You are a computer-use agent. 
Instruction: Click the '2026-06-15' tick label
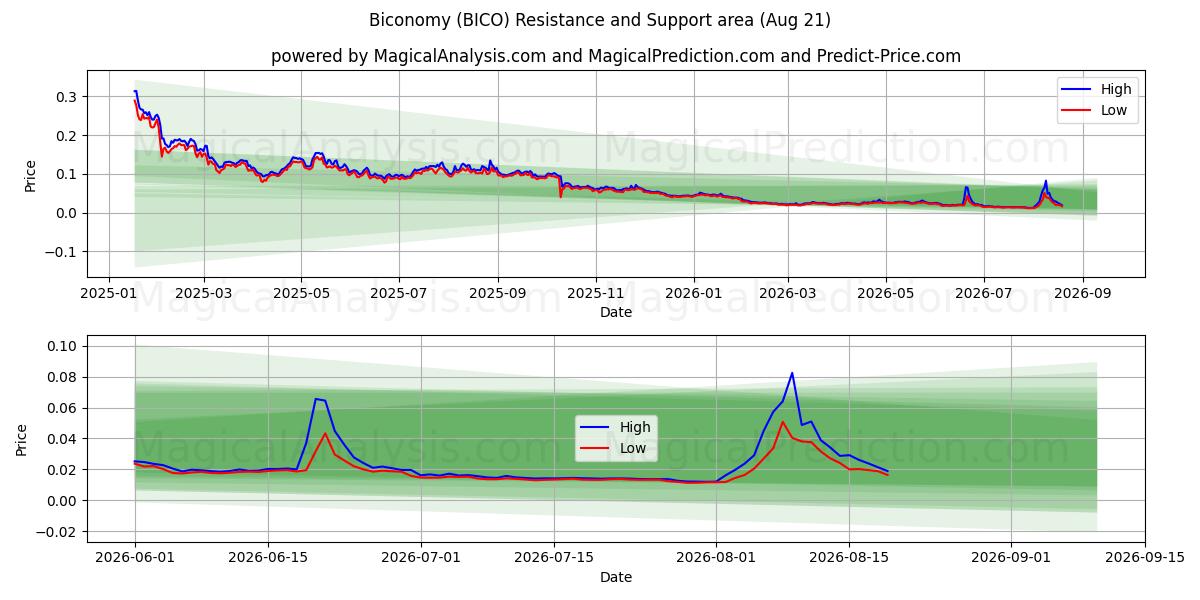(x=268, y=559)
